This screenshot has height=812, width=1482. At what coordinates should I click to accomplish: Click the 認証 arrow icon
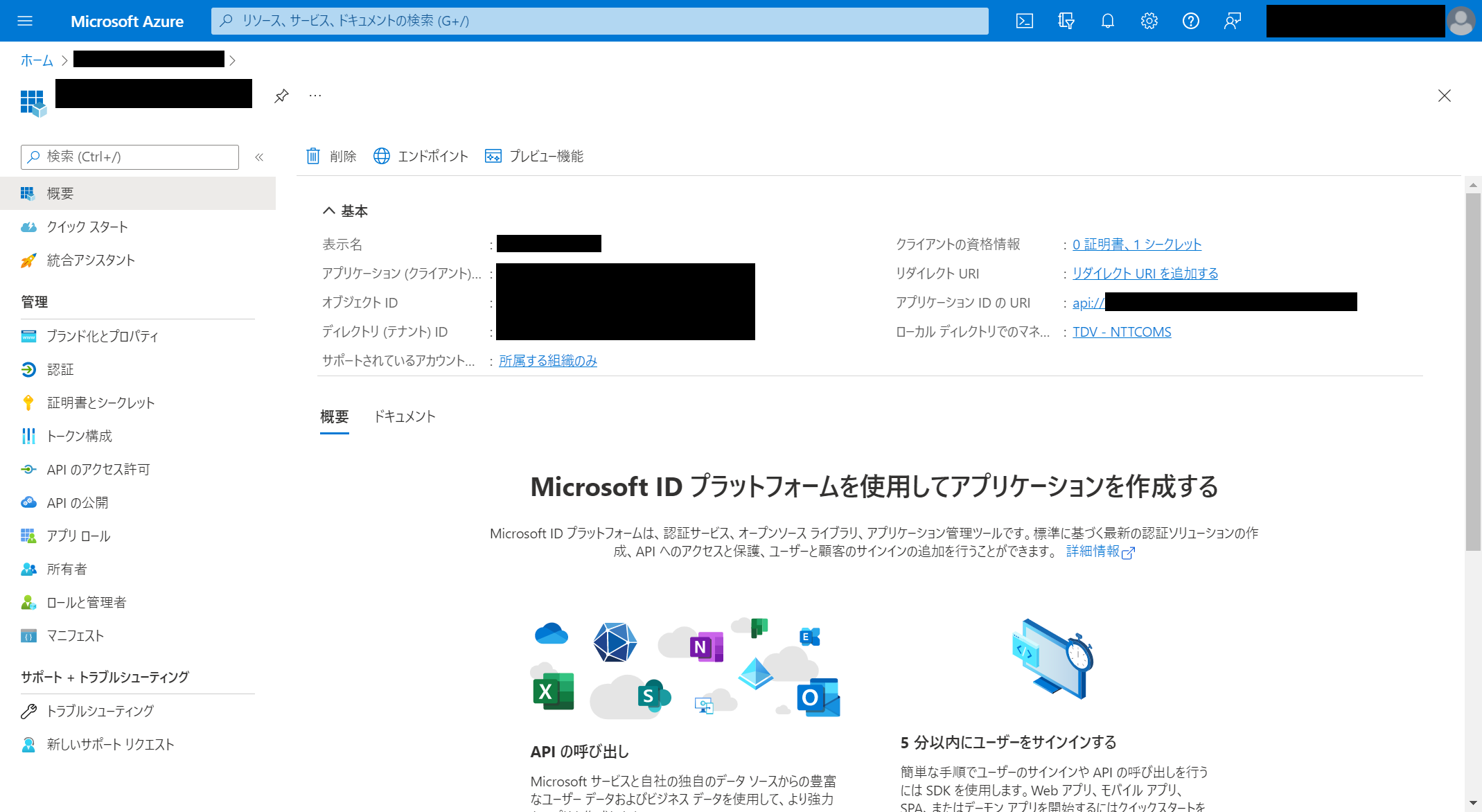28,369
